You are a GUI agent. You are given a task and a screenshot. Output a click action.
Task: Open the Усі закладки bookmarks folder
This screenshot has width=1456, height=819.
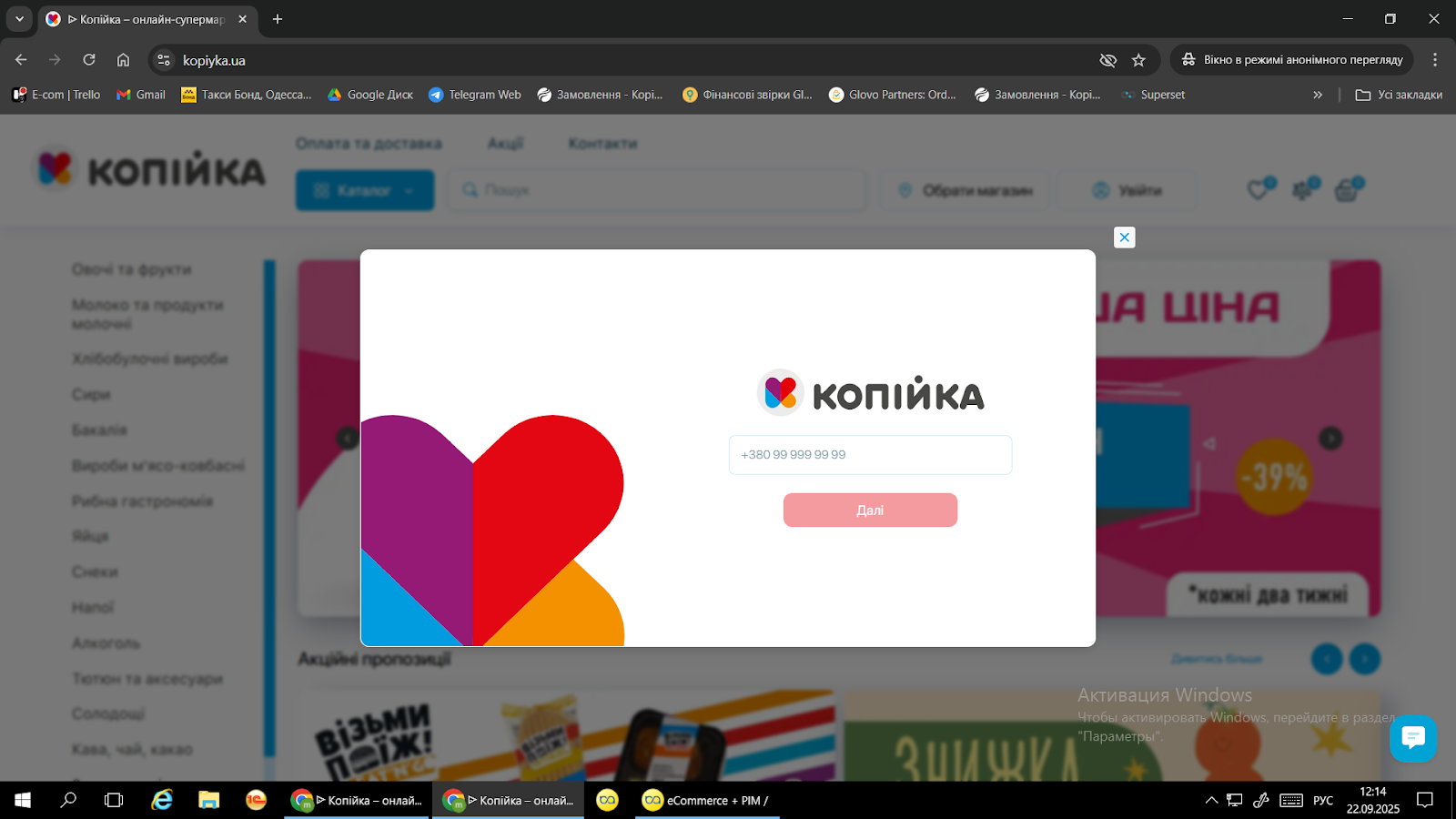click(1399, 95)
